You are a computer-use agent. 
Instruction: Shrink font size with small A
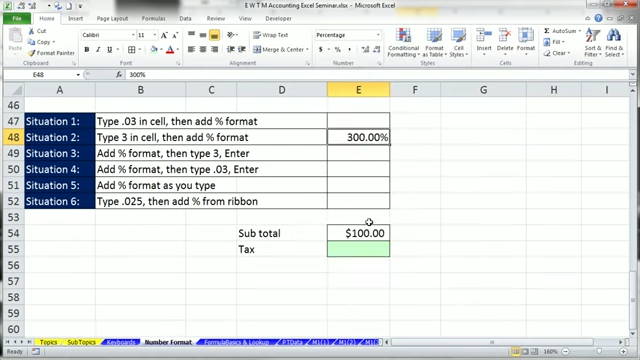(x=175, y=35)
